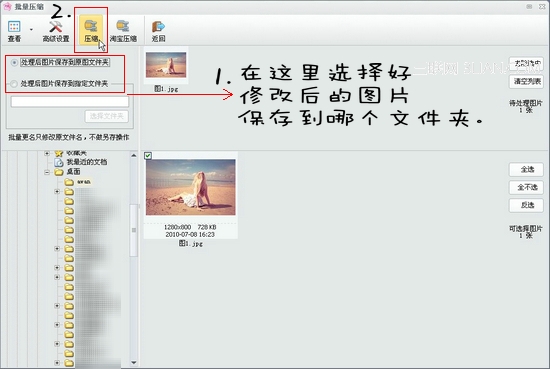Open the dropdown arrow beside 查看
This screenshot has width=550, height=369.
(31, 29)
